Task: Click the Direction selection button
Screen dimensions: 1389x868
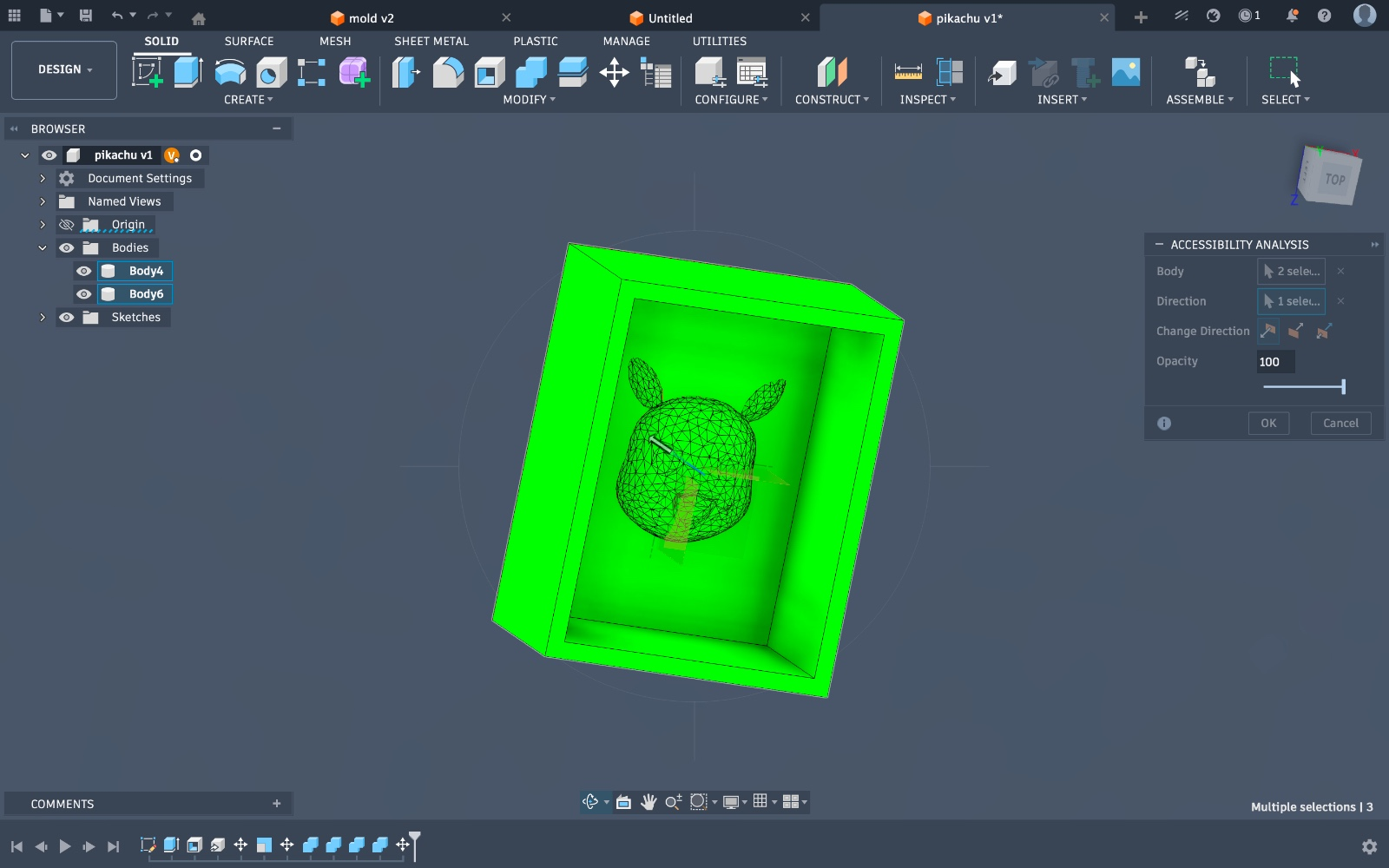Action: point(1291,301)
